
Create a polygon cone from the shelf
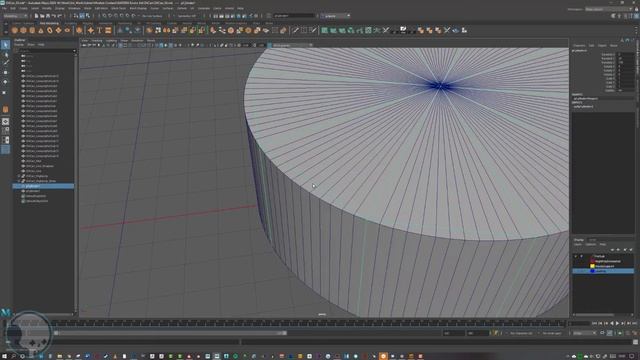[x=41, y=31]
